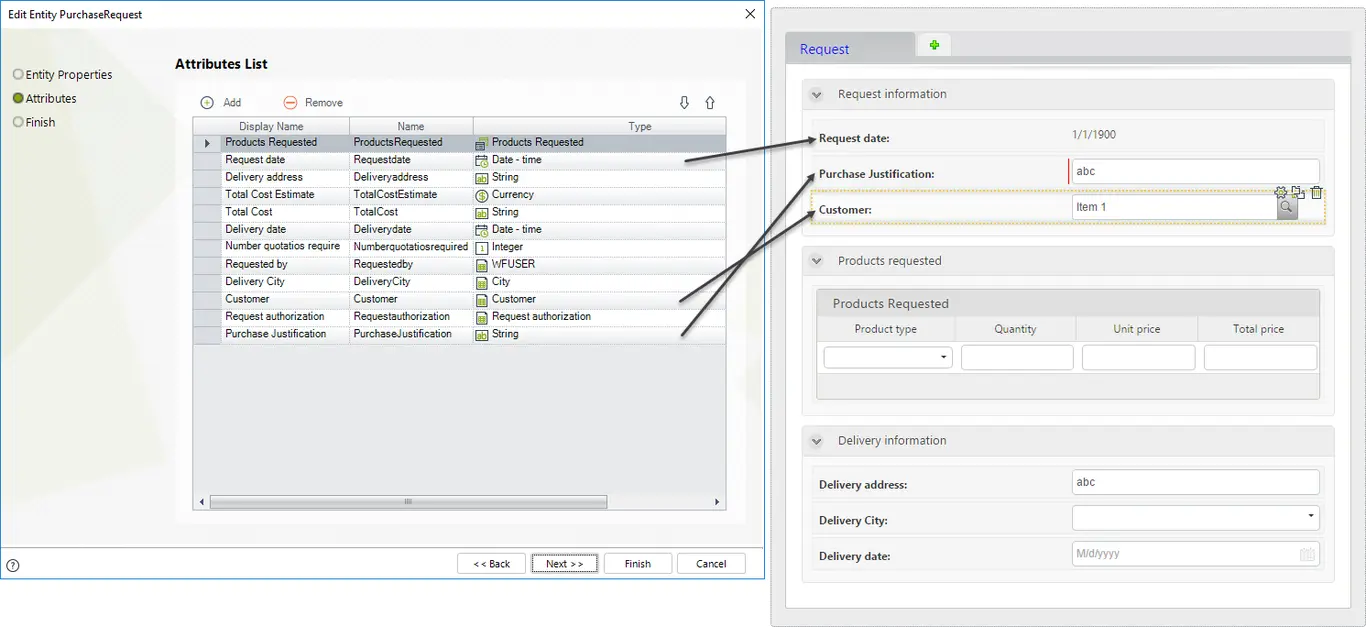The width and height of the screenshot is (1366, 627).
Task: Click the Remove label in Attributes toolbar
Action: (324, 103)
